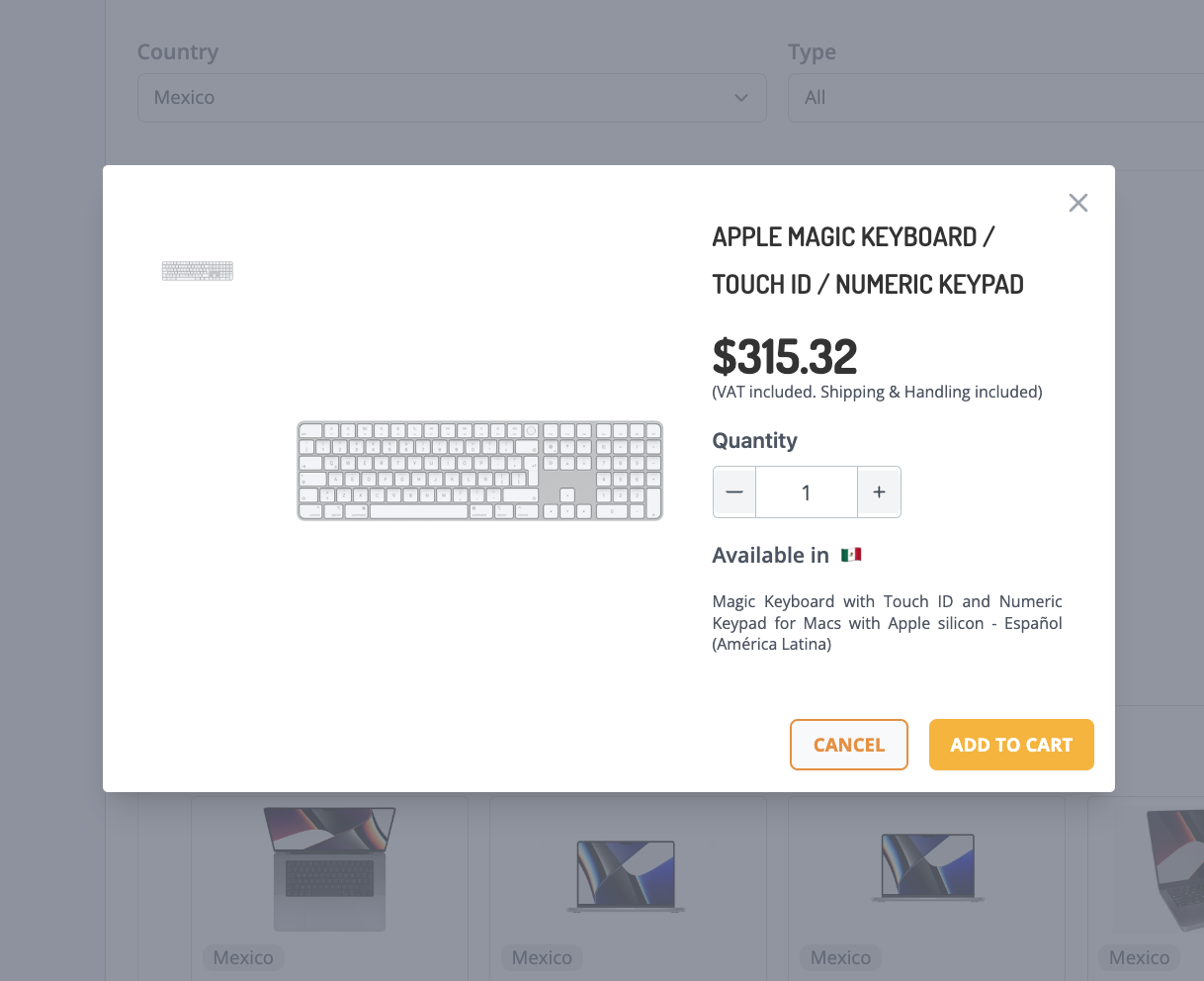The image size is (1204, 981).
Task: Open the Country dropdown showing Mexico
Action: [x=452, y=98]
